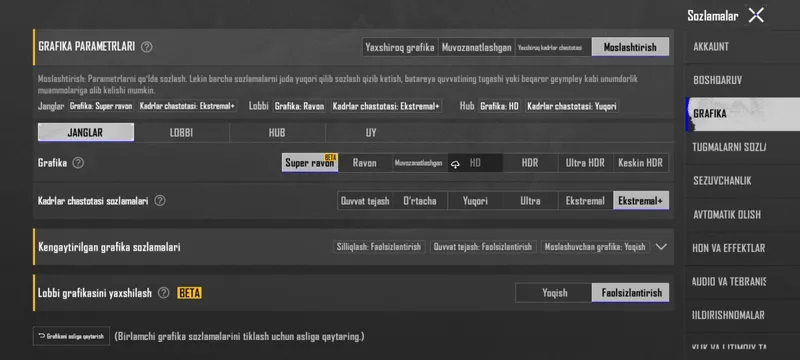Set frame rate to Ekstremal

click(x=585, y=200)
